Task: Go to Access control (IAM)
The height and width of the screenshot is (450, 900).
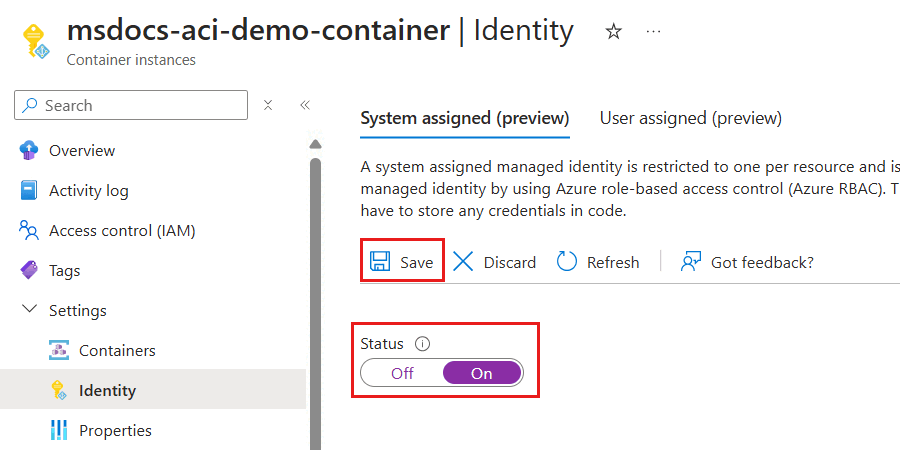Action: tap(122, 230)
